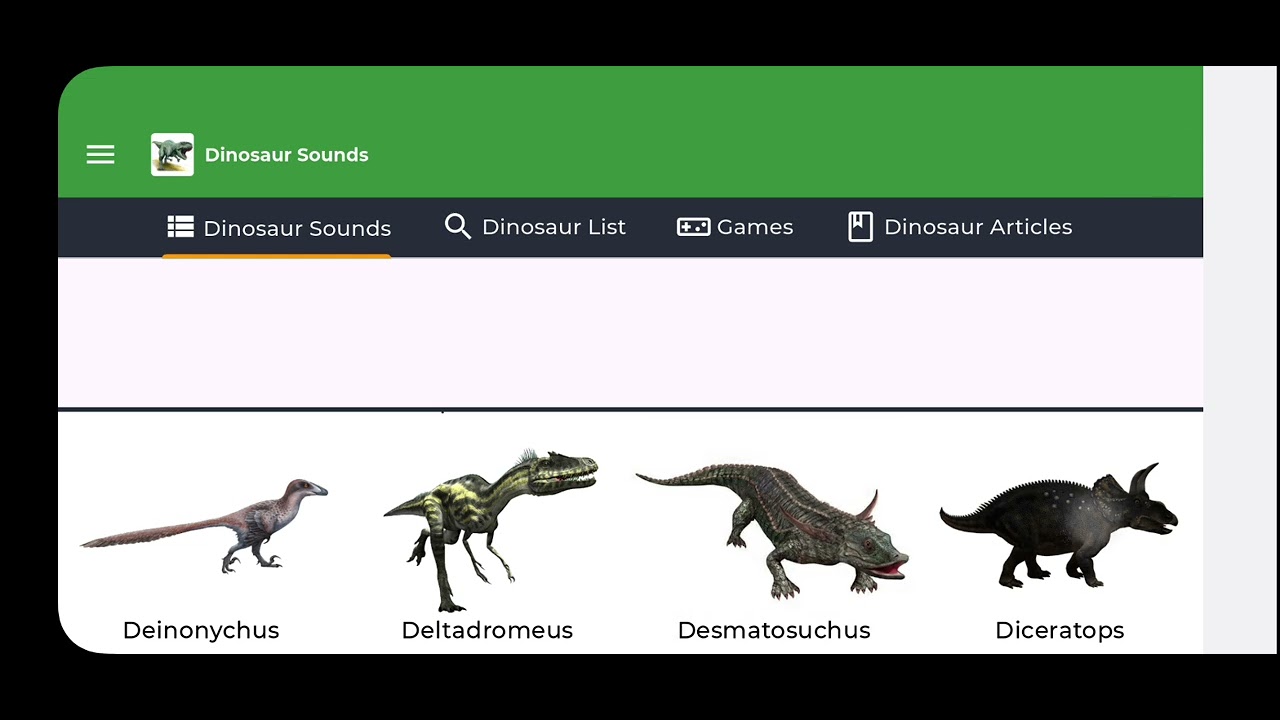Click the Deinonychus name label

pyautogui.click(x=201, y=630)
